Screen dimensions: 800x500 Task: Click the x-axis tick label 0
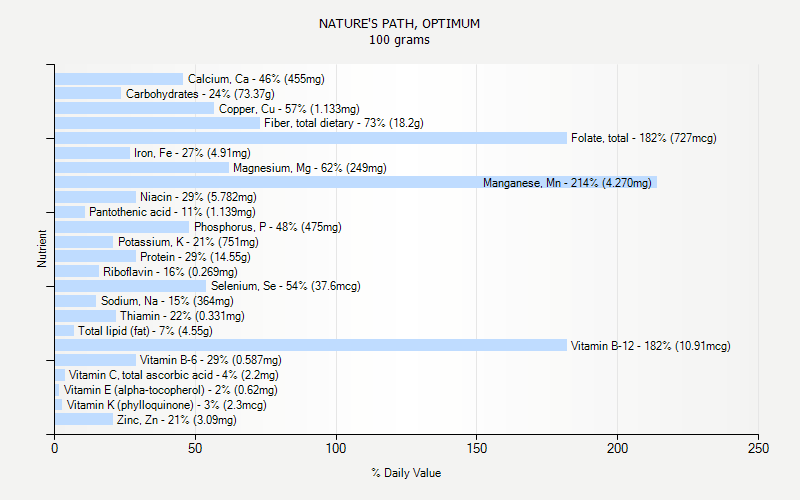click(55, 448)
